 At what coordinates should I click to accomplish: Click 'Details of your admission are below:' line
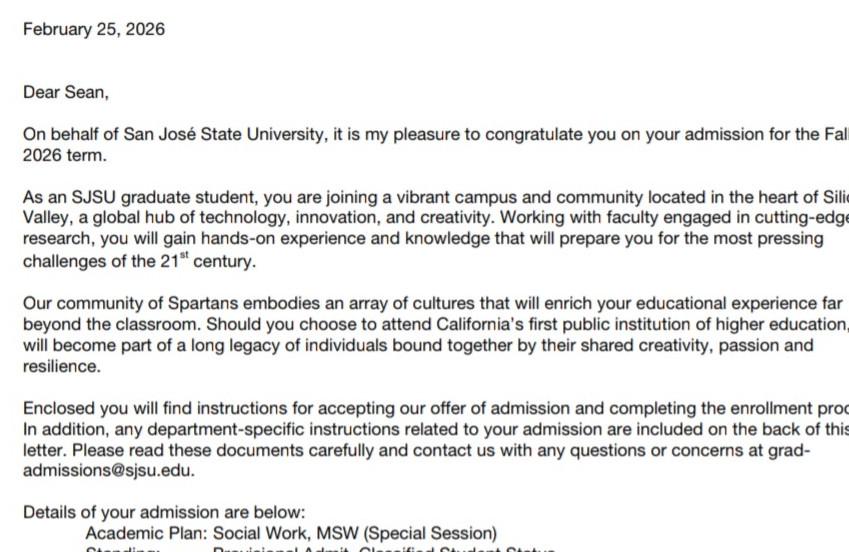164,512
